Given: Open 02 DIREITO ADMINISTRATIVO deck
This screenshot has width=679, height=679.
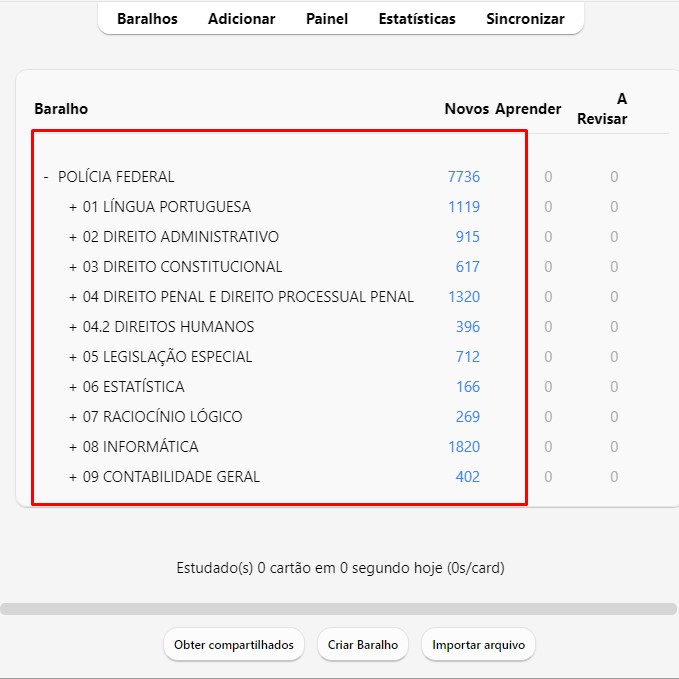Looking at the screenshot, I should click(181, 236).
